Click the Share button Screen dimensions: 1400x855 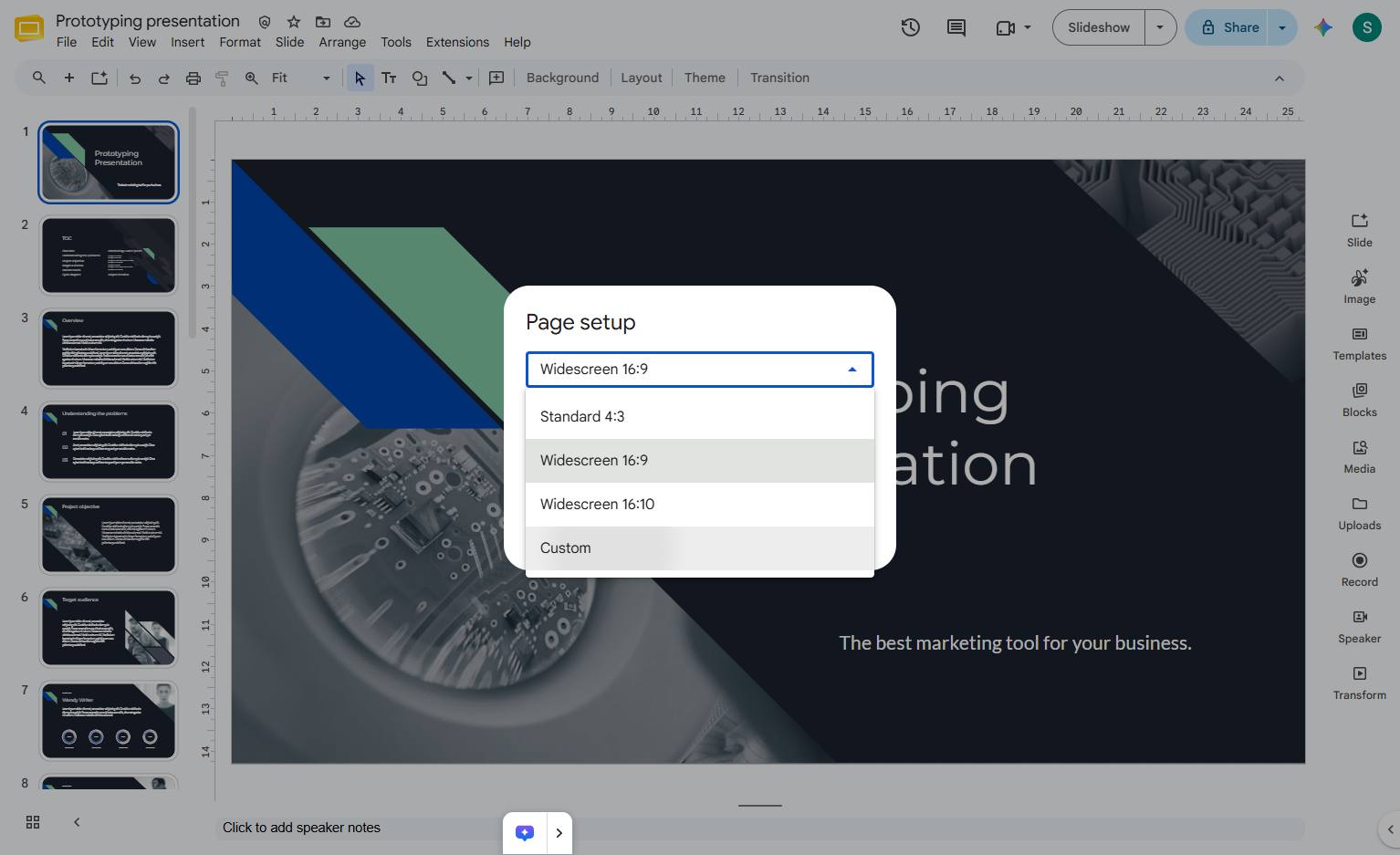(1228, 27)
